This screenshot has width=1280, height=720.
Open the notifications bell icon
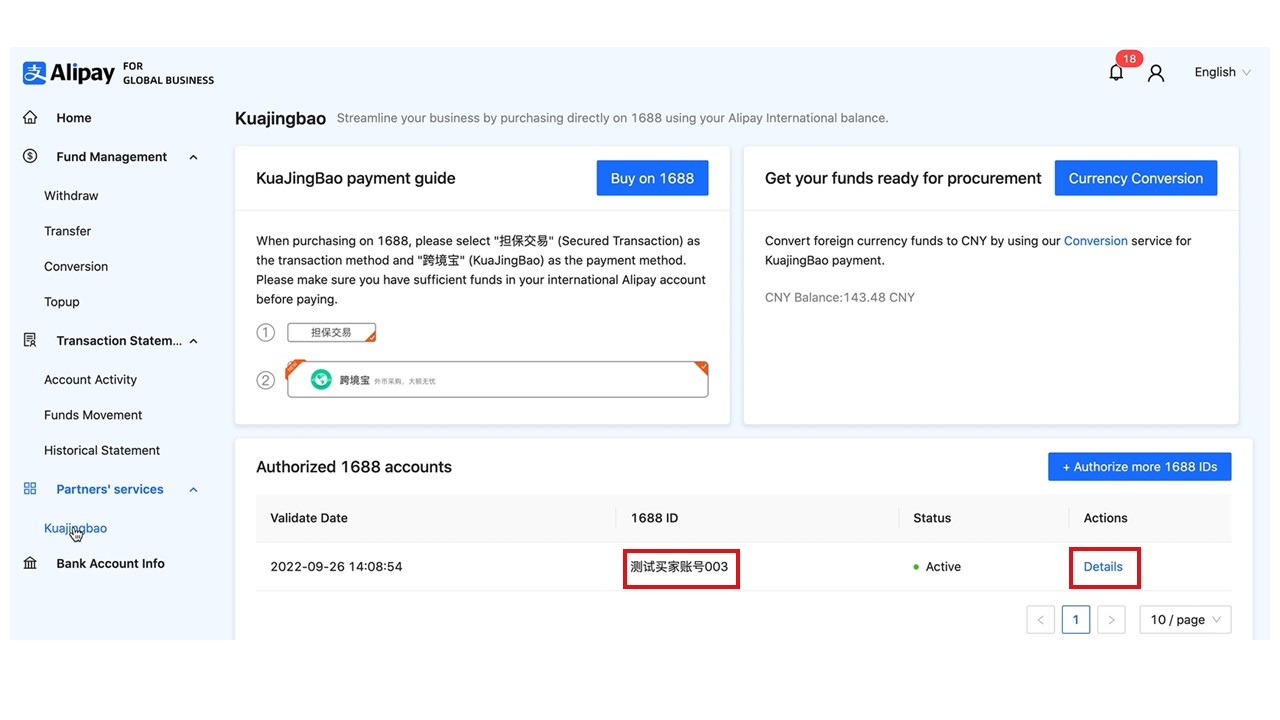(x=1116, y=72)
